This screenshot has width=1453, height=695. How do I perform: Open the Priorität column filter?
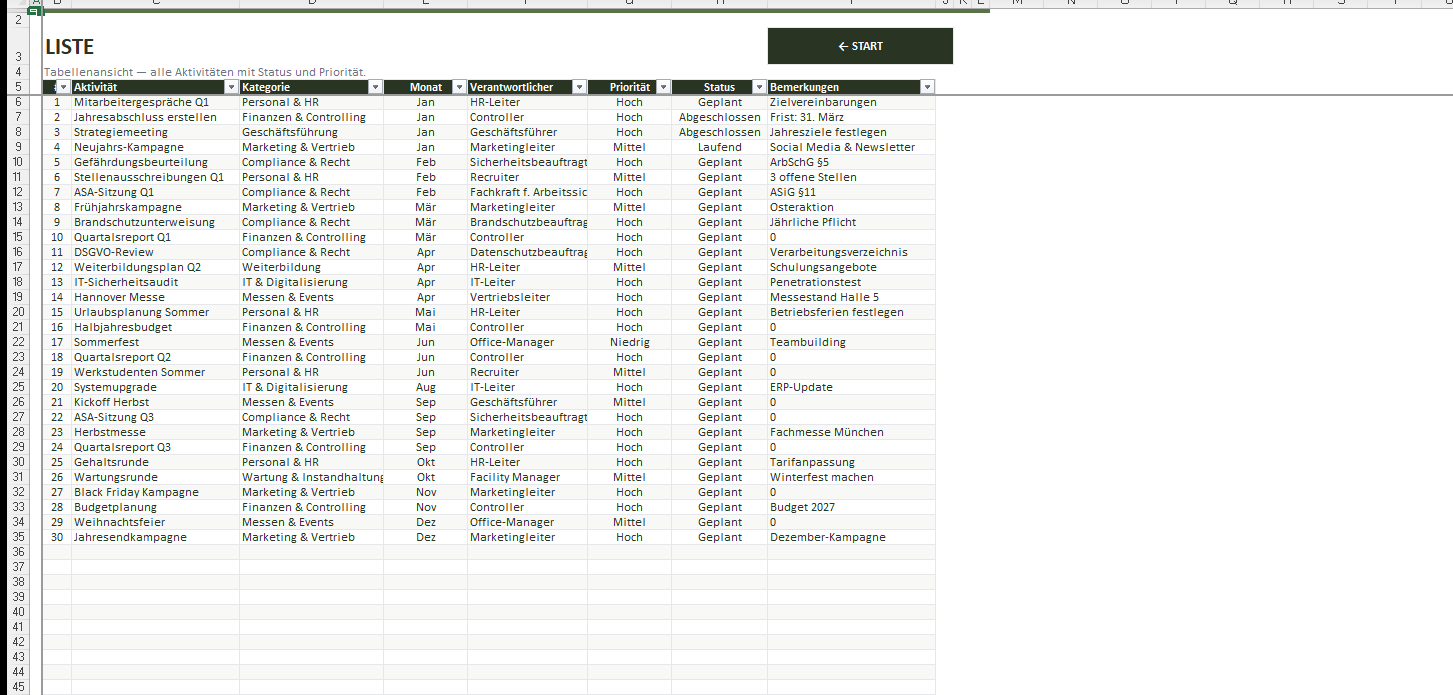pos(663,88)
